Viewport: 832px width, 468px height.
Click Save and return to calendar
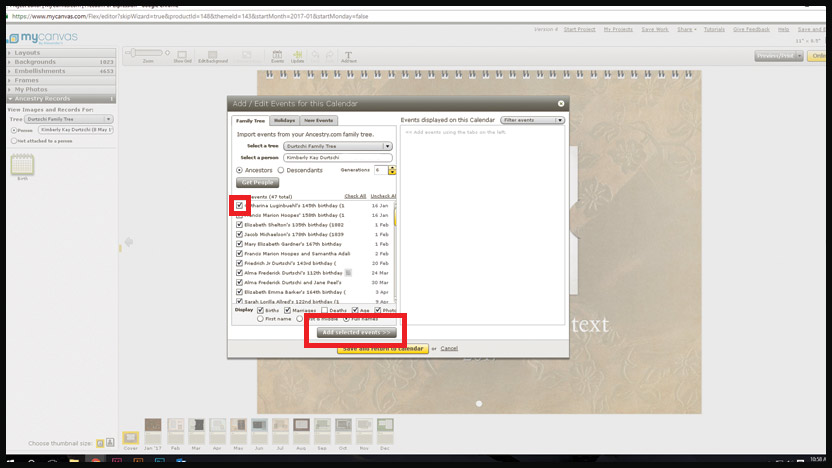[x=383, y=349]
